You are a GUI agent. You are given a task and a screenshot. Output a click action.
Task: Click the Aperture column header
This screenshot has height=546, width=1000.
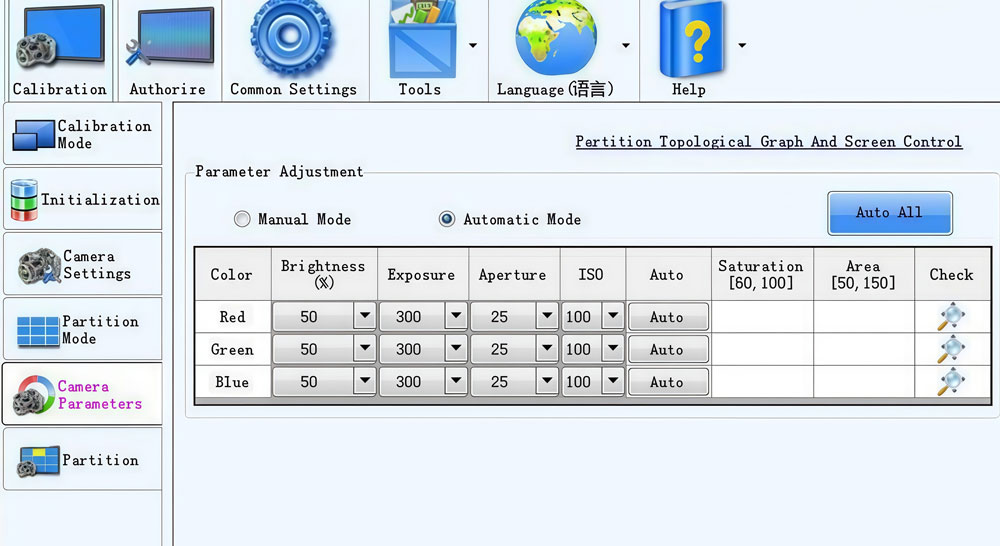click(514, 274)
